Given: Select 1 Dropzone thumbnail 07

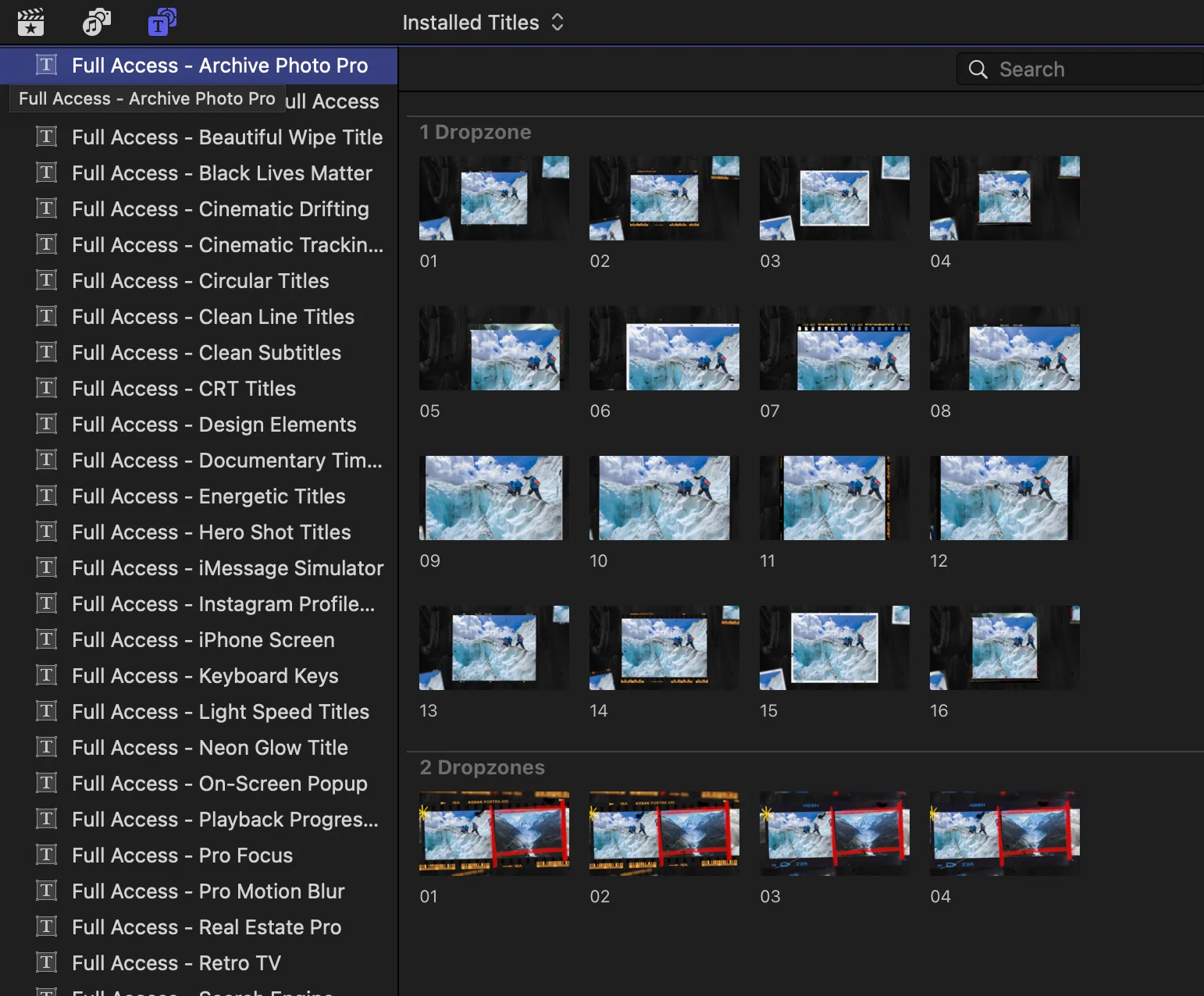Looking at the screenshot, I should [835, 348].
